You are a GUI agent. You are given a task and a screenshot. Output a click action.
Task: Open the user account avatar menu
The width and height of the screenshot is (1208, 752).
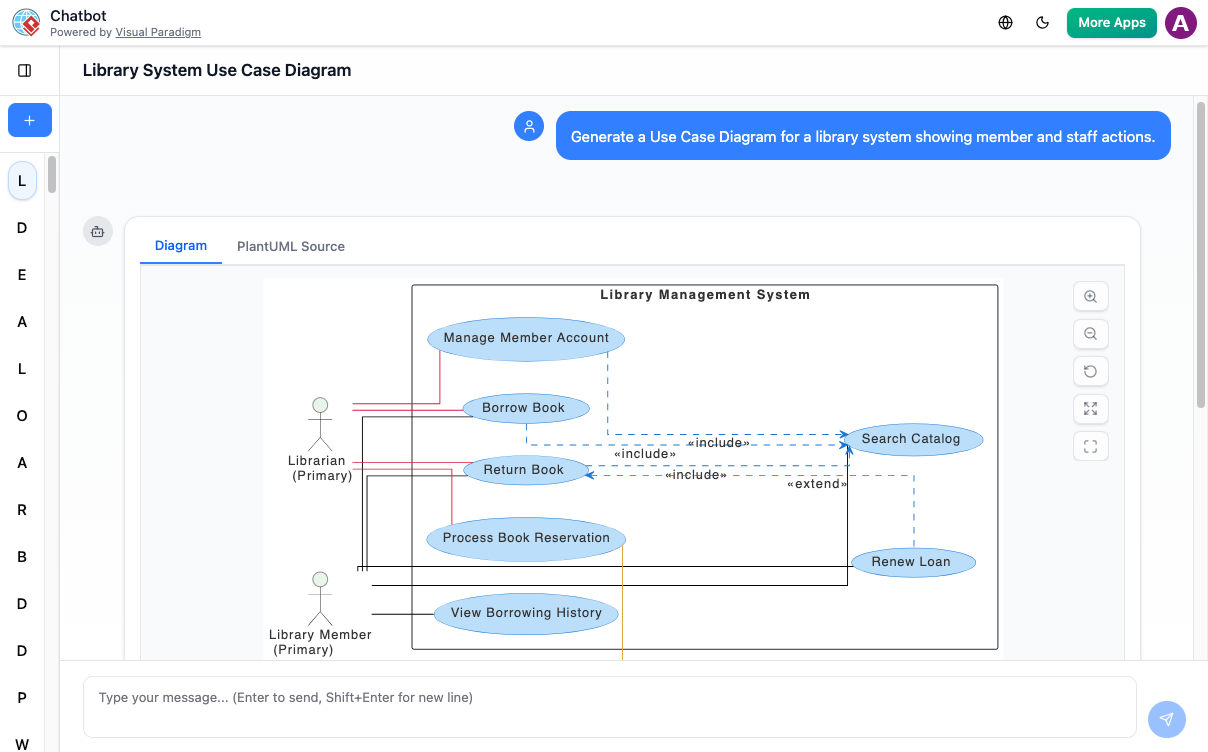point(1180,22)
